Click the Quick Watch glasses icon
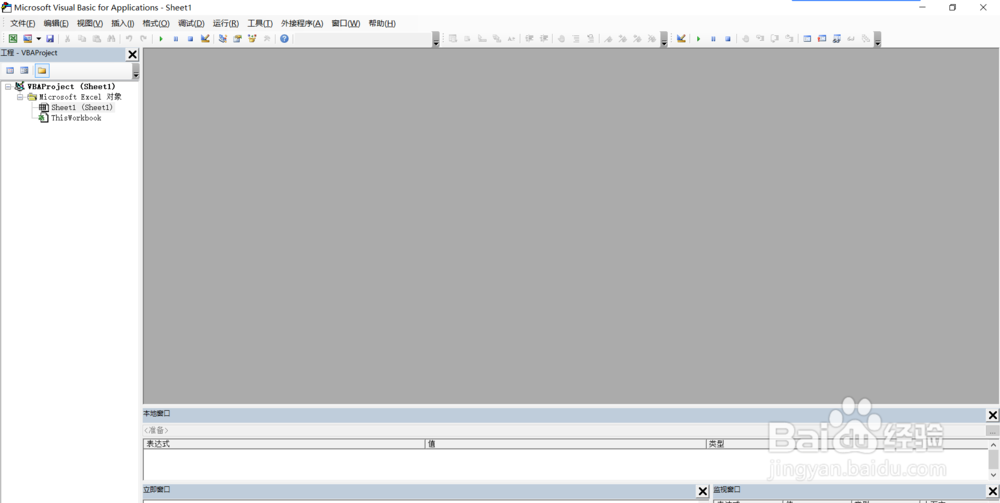This screenshot has height=503, width=1000. tap(851, 39)
